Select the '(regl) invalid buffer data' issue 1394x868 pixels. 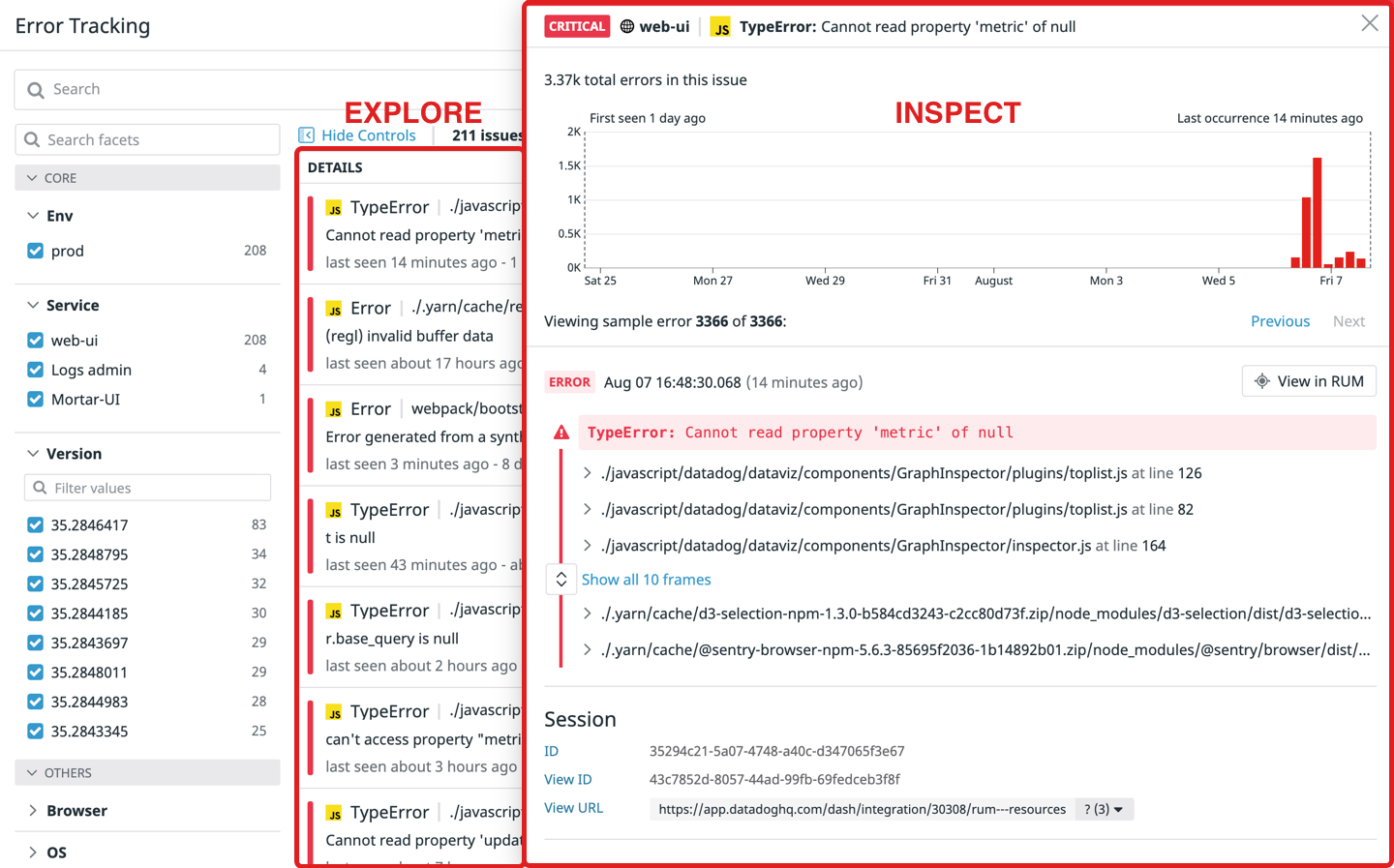tap(409, 336)
